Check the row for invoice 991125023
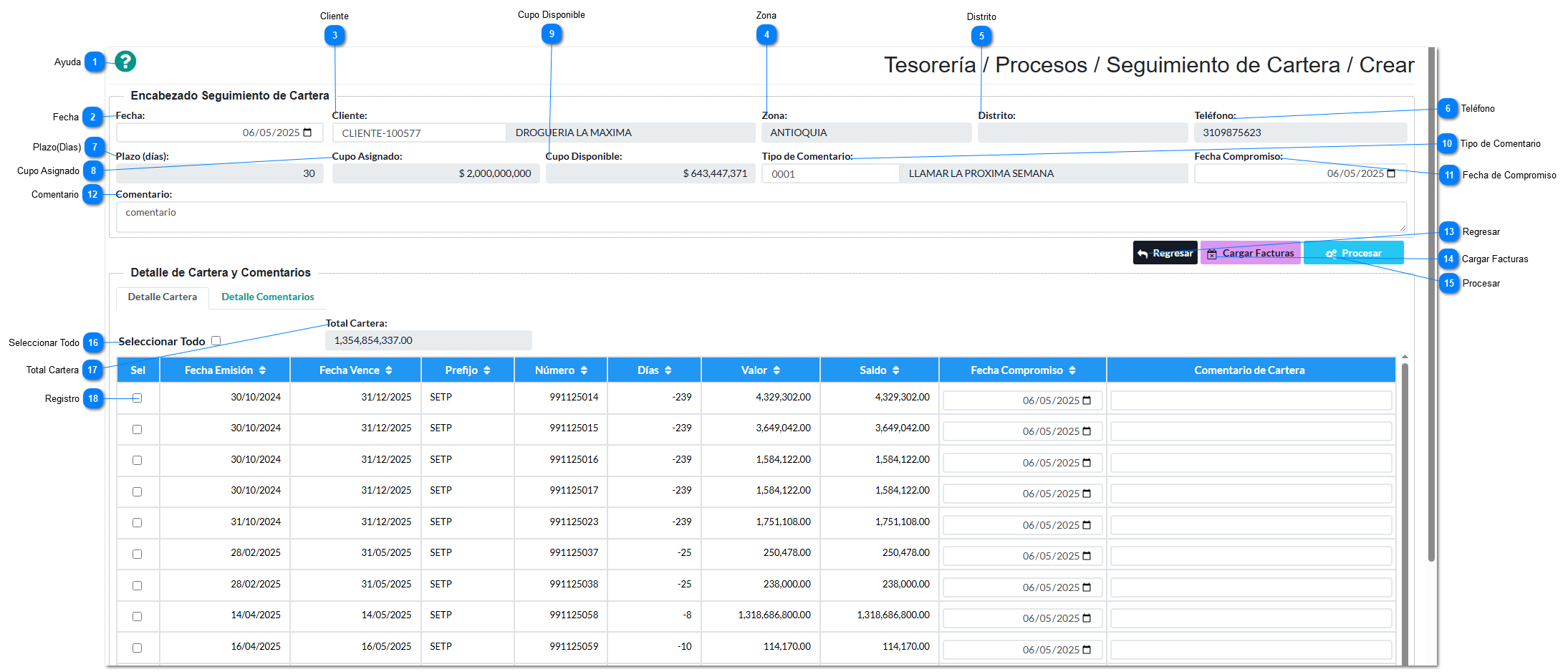Screen dimensions: 1568x672 point(138,523)
